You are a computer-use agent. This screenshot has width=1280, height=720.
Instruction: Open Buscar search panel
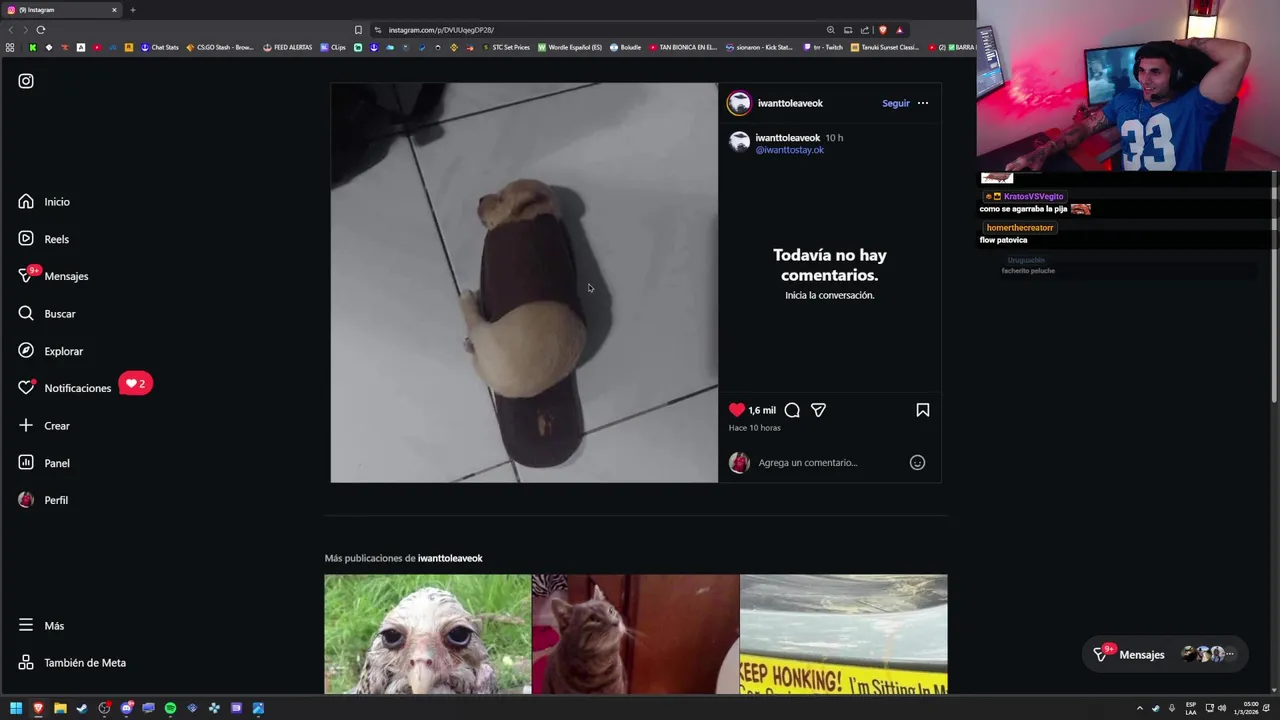coord(46,314)
